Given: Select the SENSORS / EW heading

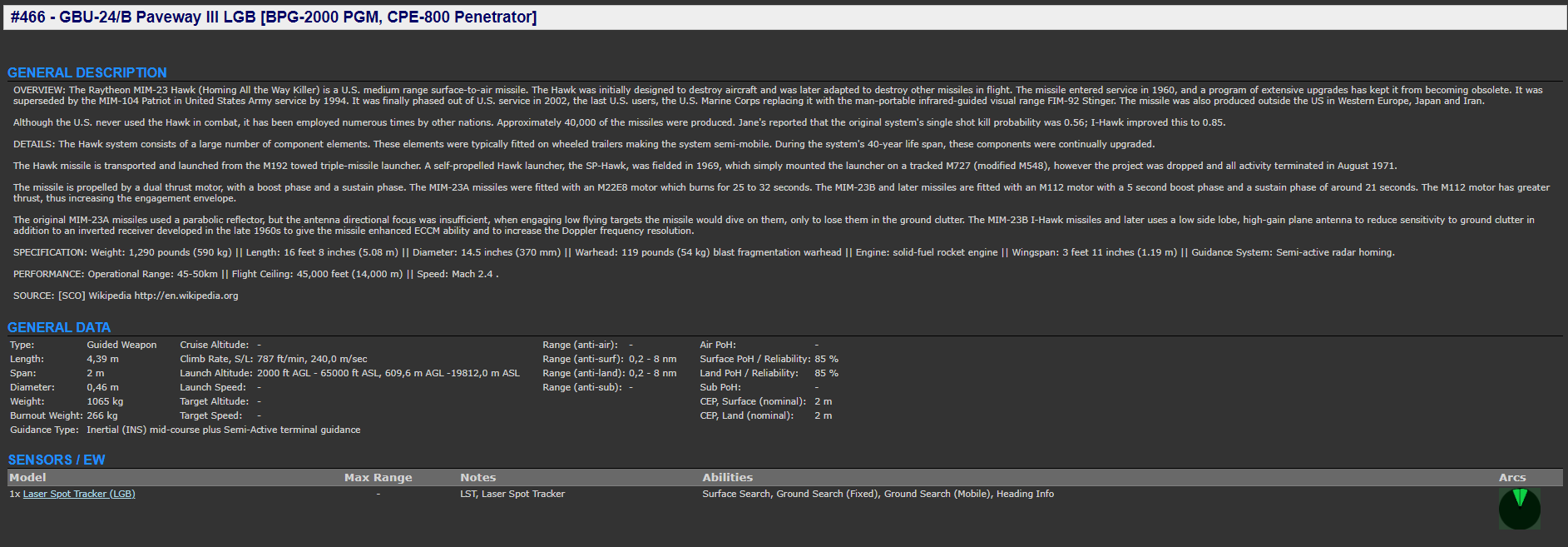Looking at the screenshot, I should [x=57, y=460].
